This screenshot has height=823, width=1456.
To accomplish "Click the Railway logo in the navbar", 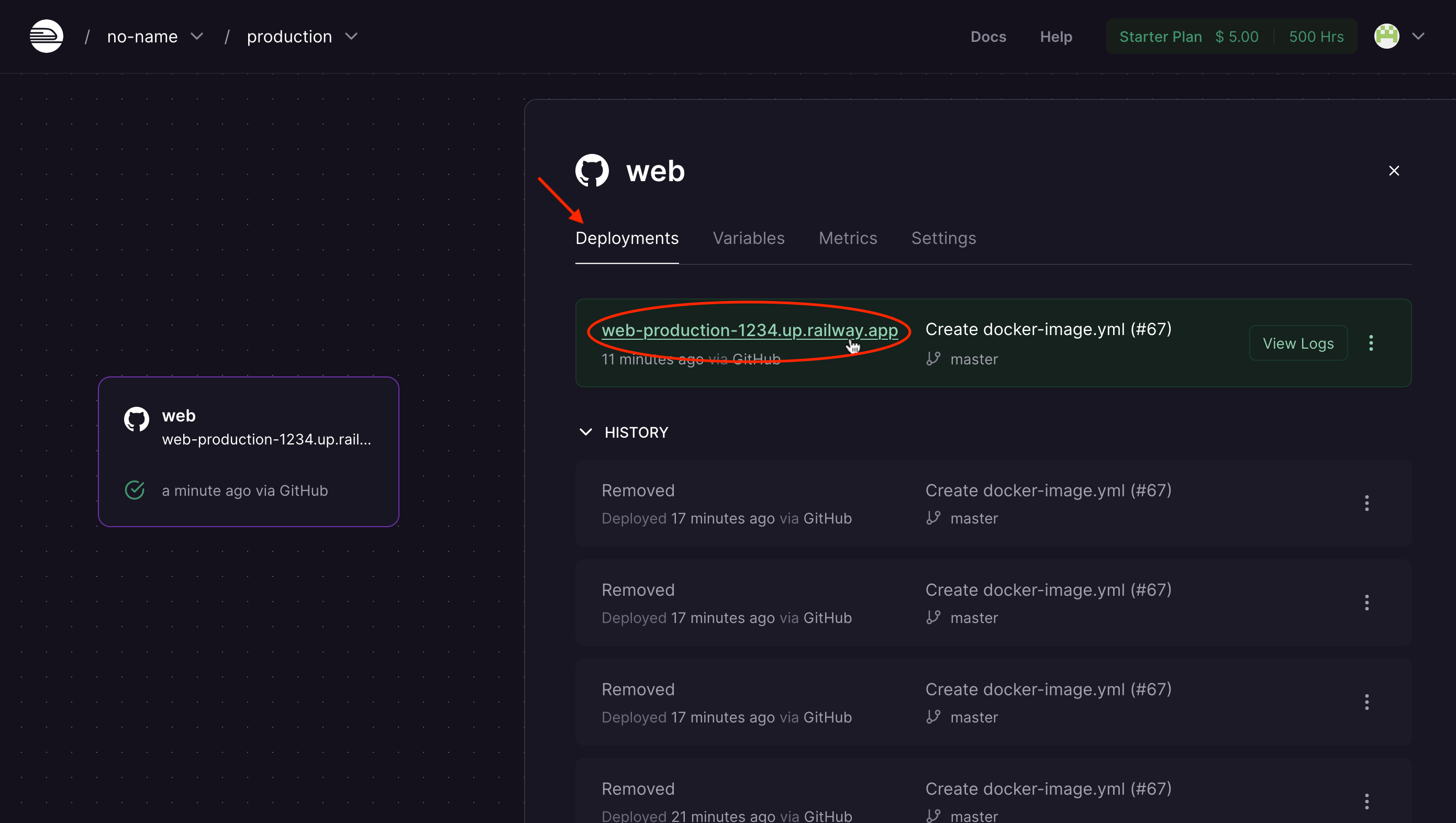I will click(46, 36).
